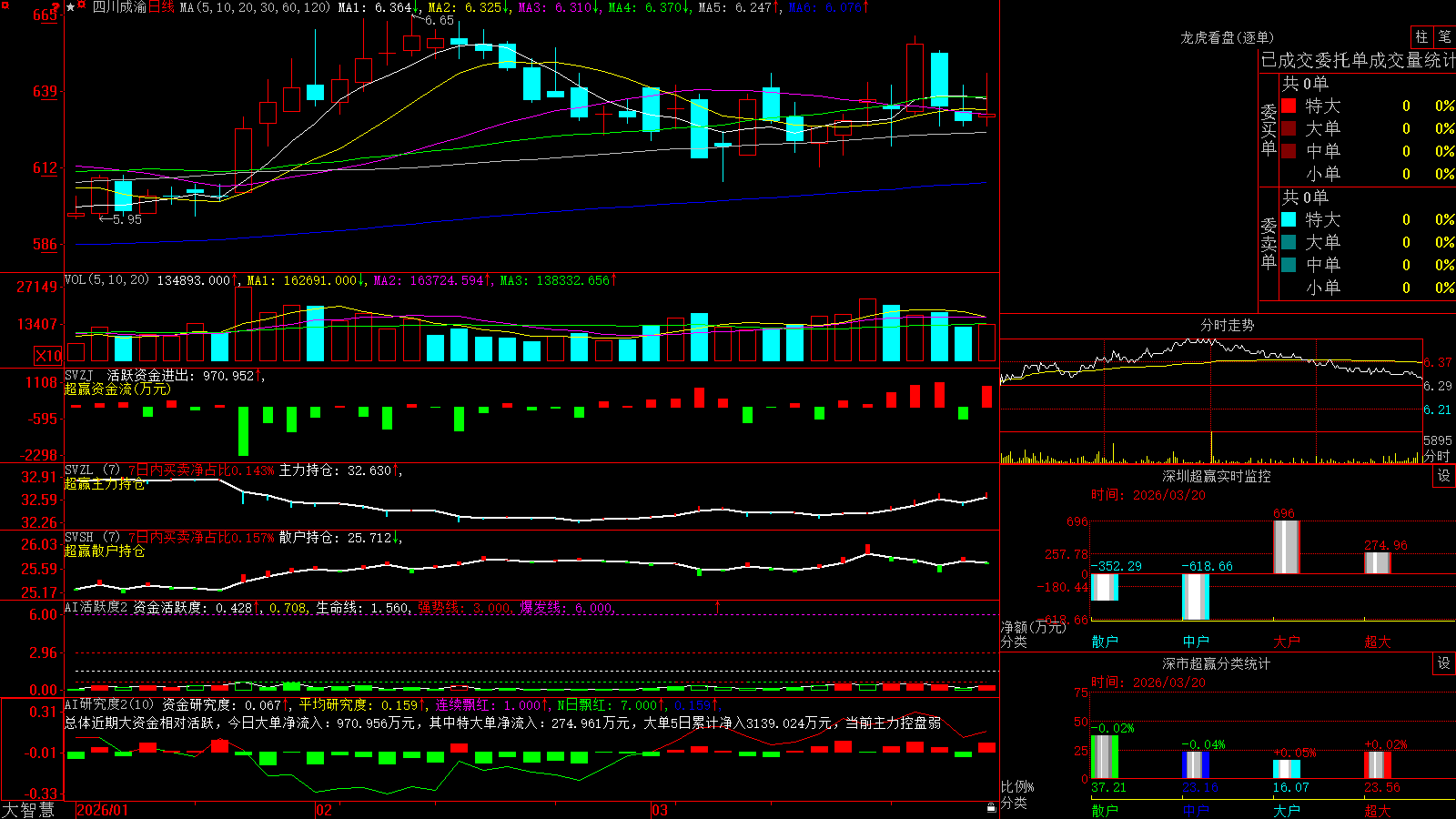Click the 37.21 散户 bar in 分类统计
Screen dimensions: 1456x819
[x=1105, y=757]
